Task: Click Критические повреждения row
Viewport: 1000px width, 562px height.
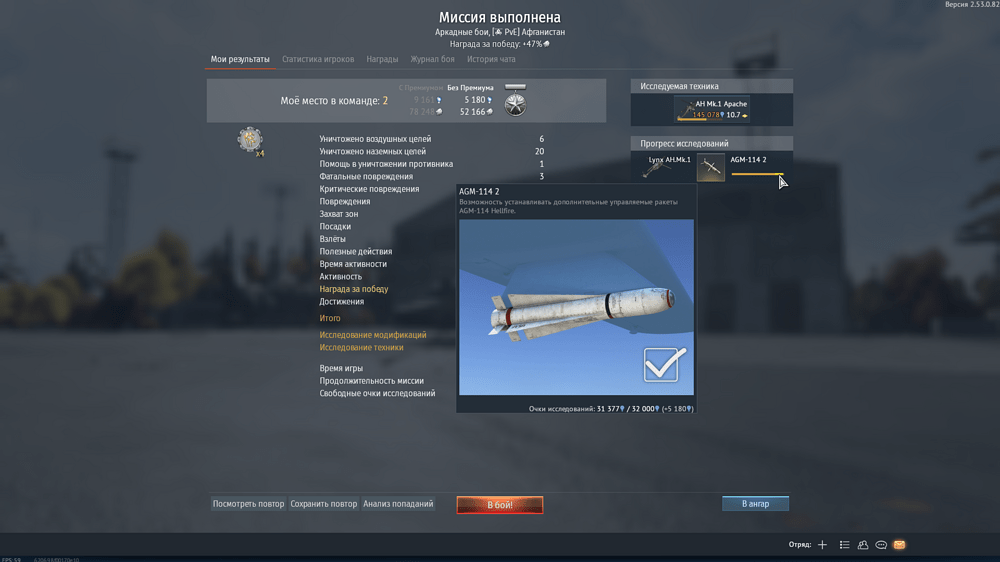Action: (369, 189)
